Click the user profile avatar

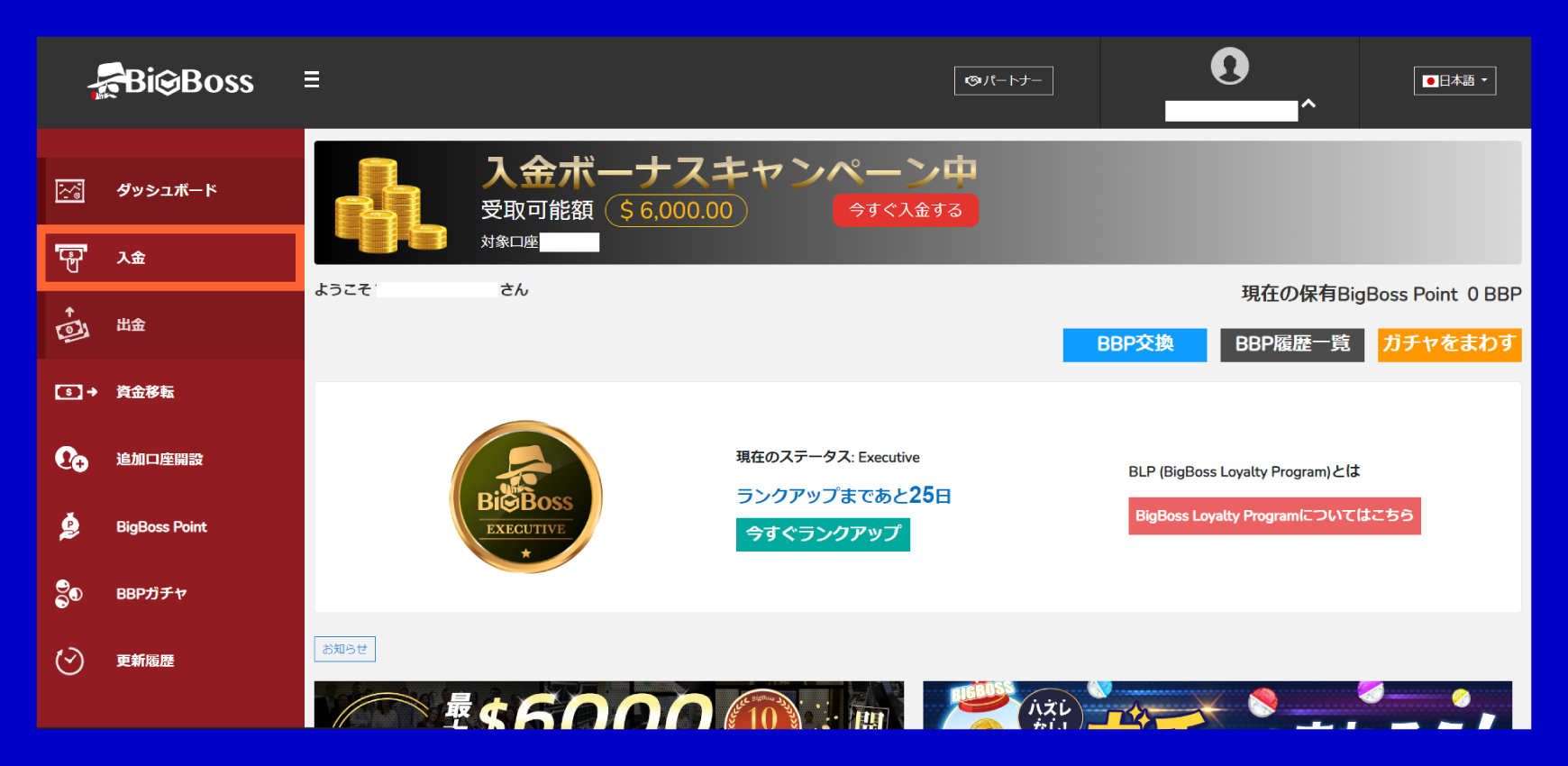pyautogui.click(x=1229, y=66)
